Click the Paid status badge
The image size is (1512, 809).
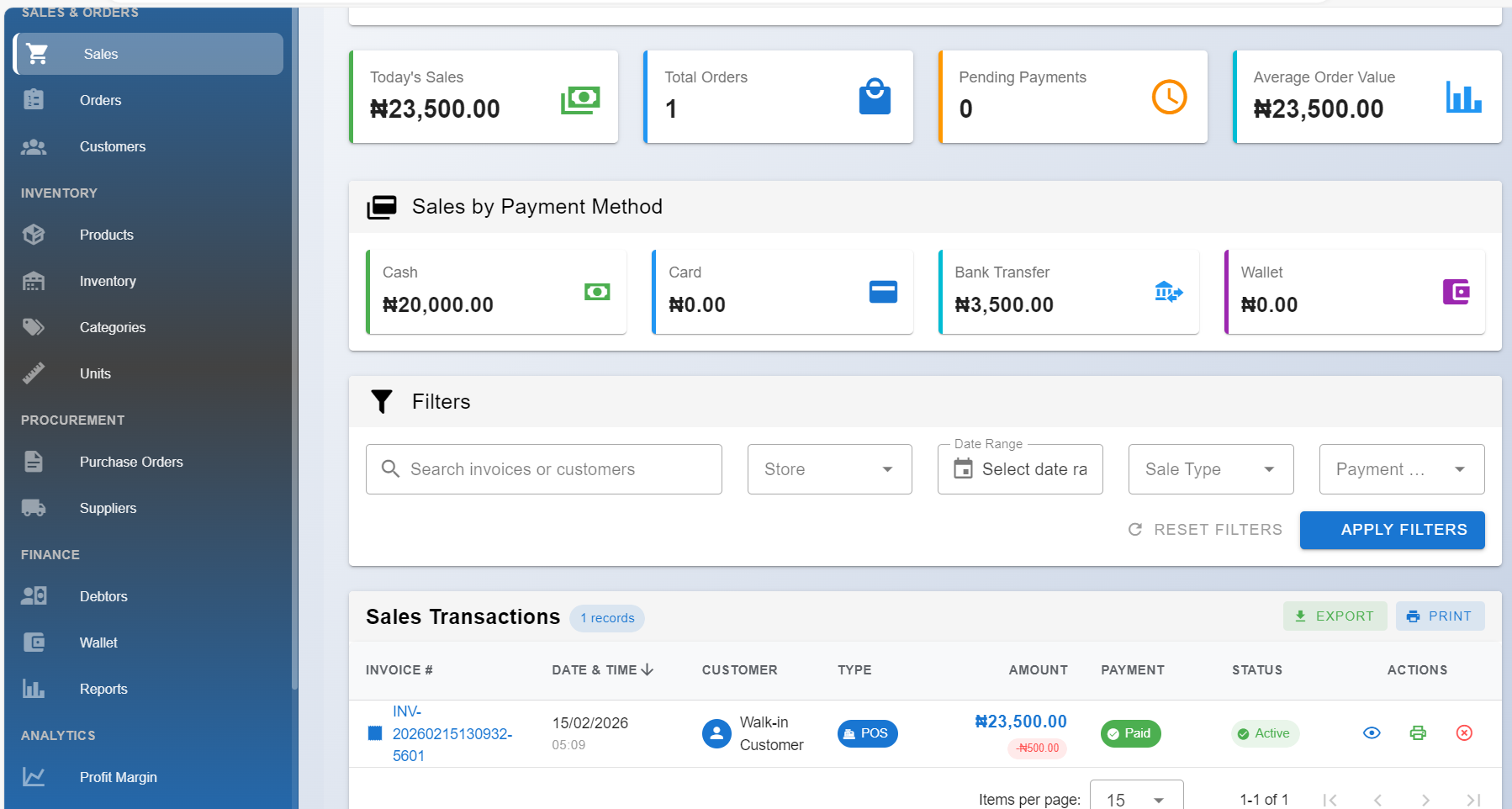point(1130,733)
